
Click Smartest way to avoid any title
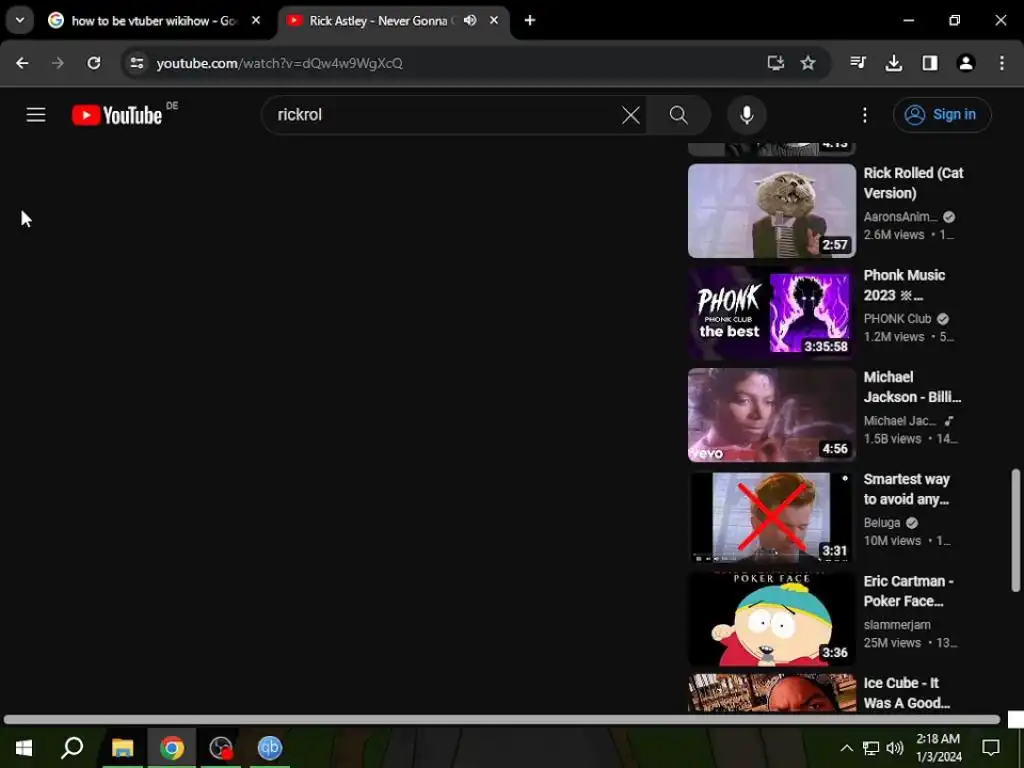coord(906,489)
